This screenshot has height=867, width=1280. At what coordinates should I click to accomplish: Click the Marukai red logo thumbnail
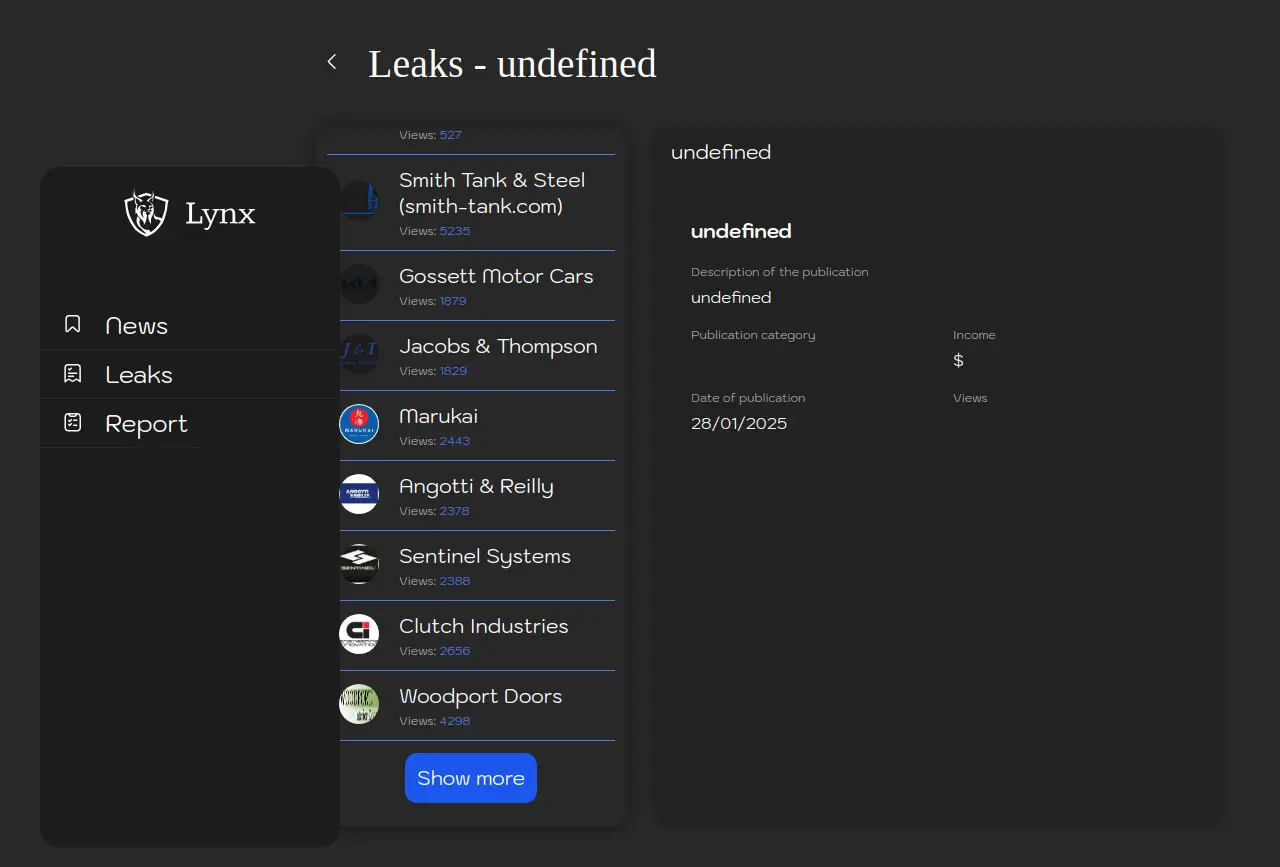click(359, 424)
